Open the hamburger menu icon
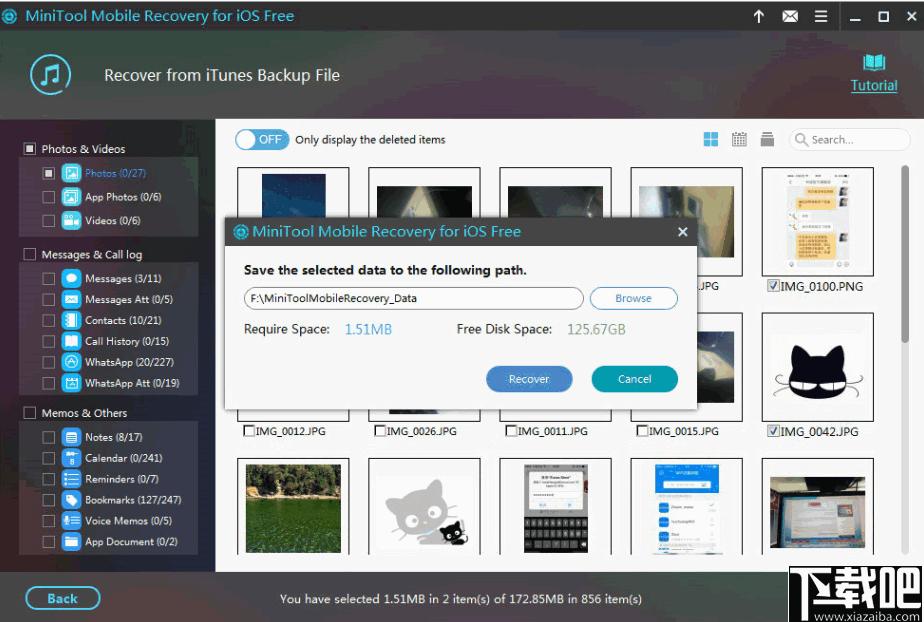The height and width of the screenshot is (622, 924). 821,16
